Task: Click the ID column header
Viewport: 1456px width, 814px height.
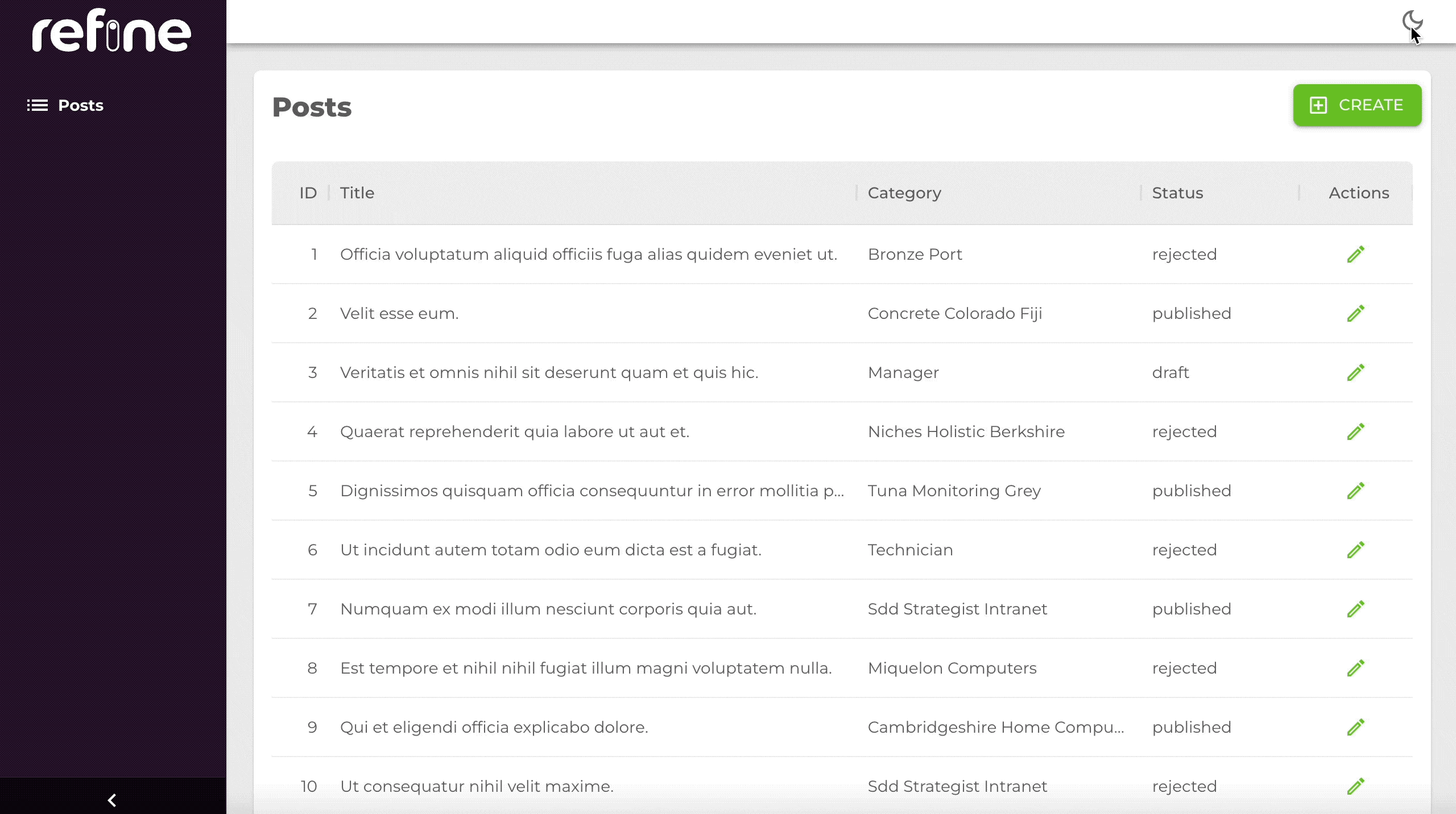Action: (308, 193)
